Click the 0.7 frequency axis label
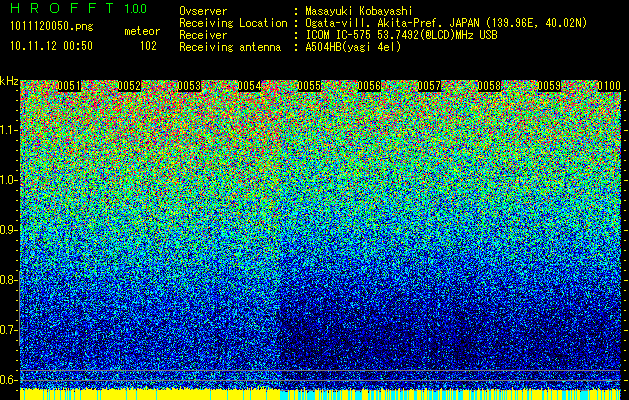The height and width of the screenshot is (400, 629). pyautogui.click(x=9, y=330)
